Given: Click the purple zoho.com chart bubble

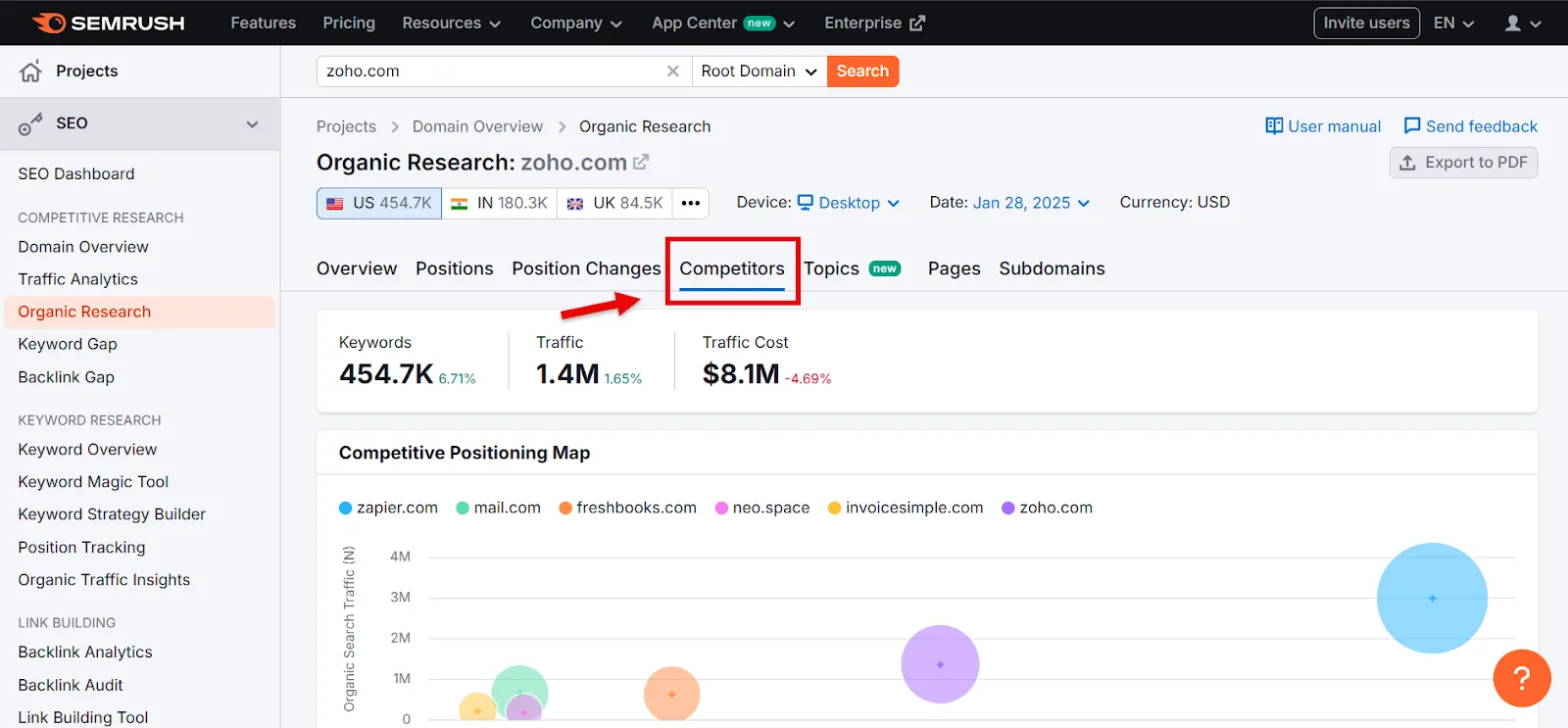Looking at the screenshot, I should tap(940, 664).
